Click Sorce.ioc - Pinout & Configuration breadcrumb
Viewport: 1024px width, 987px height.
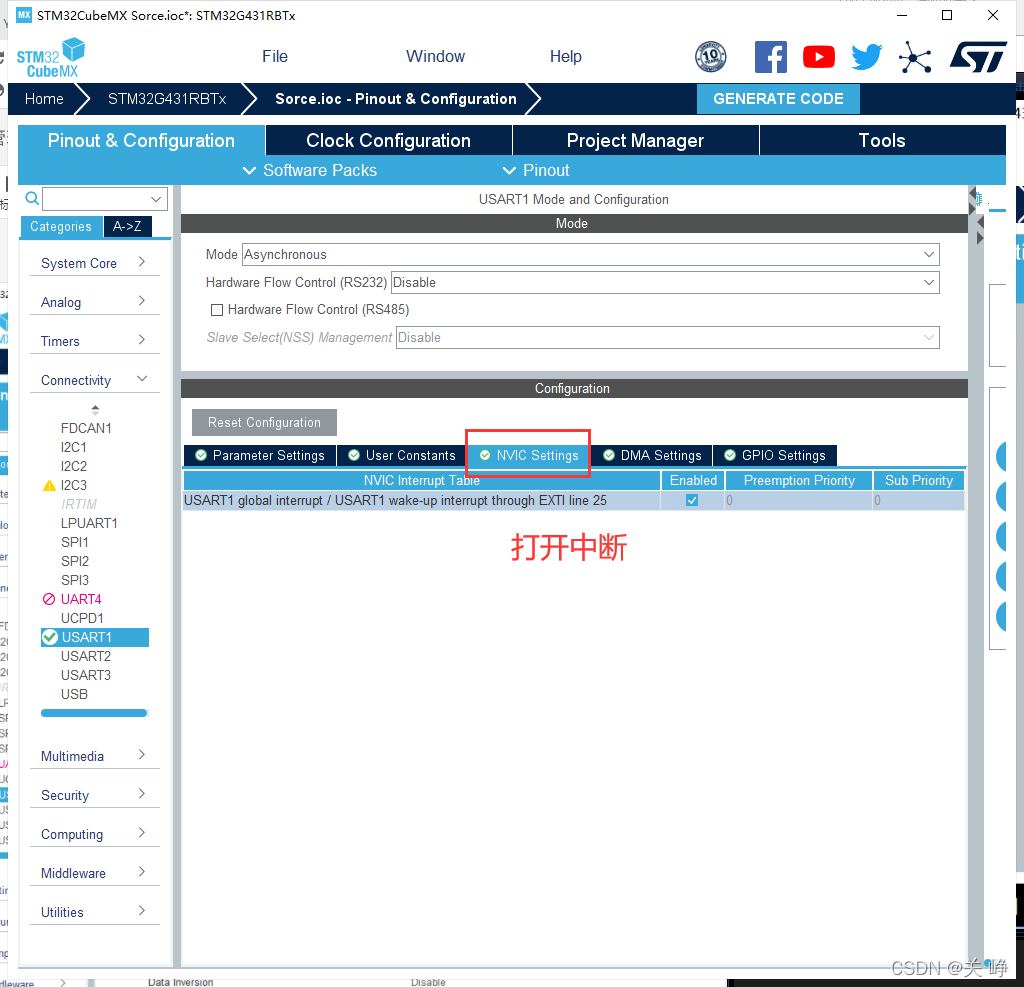click(x=396, y=99)
